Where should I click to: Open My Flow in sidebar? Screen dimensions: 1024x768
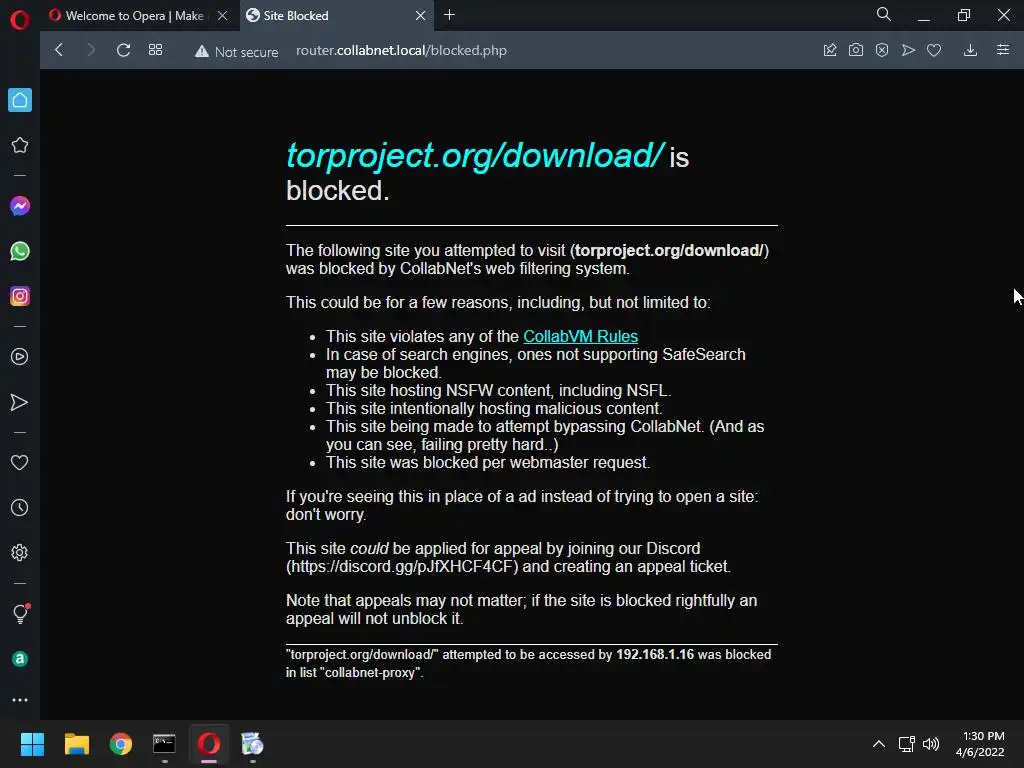pyautogui.click(x=20, y=402)
